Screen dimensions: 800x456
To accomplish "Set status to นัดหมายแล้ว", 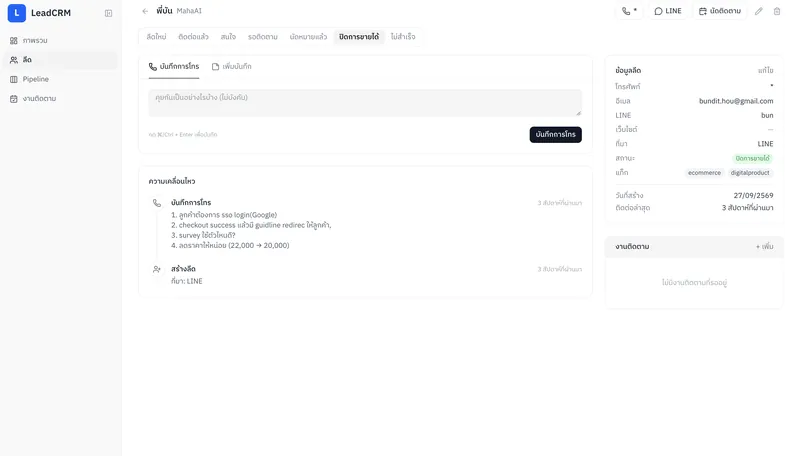I will pos(308,37).
